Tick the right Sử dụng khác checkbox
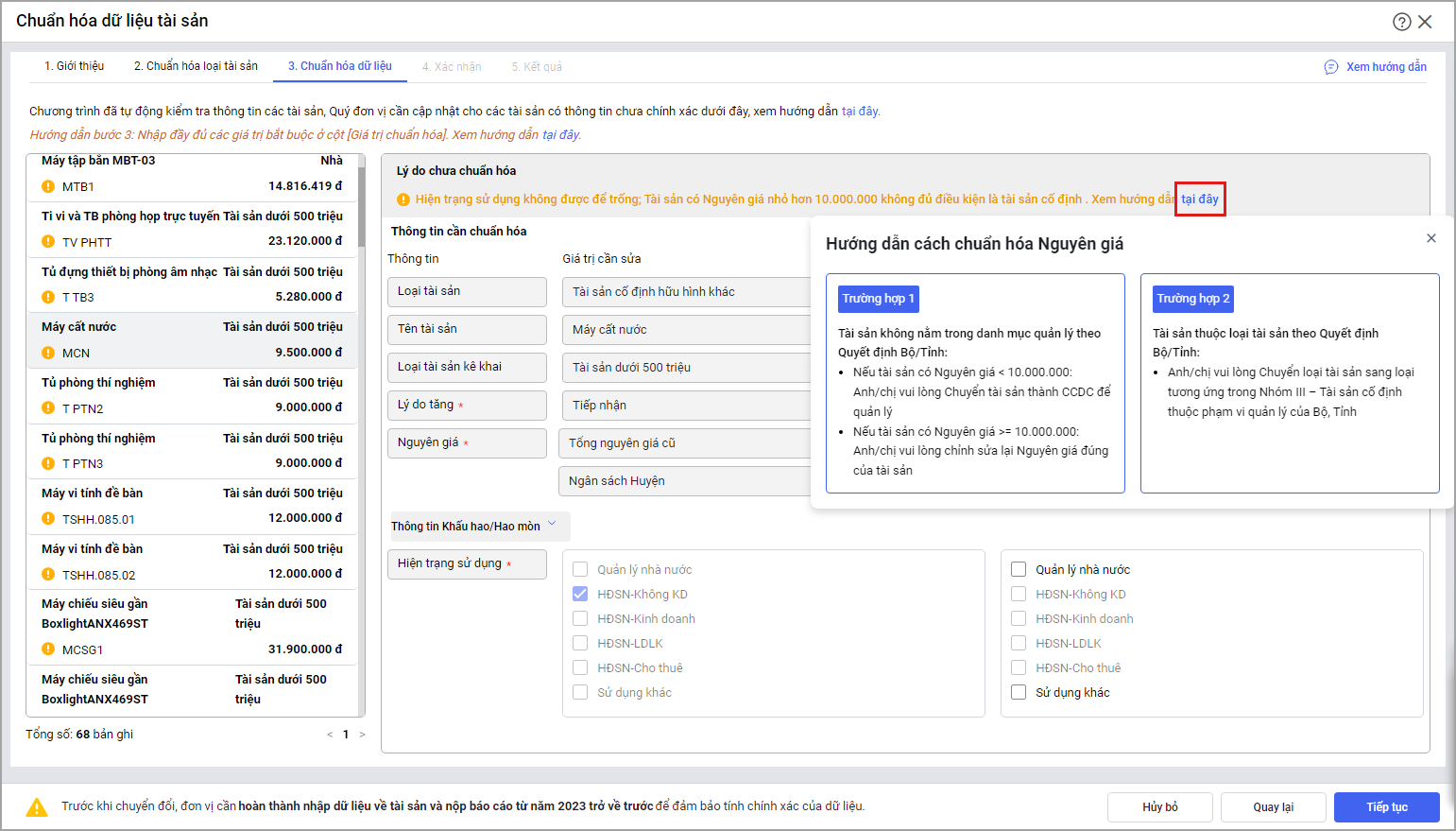The width and height of the screenshot is (1456, 831). click(x=1019, y=692)
